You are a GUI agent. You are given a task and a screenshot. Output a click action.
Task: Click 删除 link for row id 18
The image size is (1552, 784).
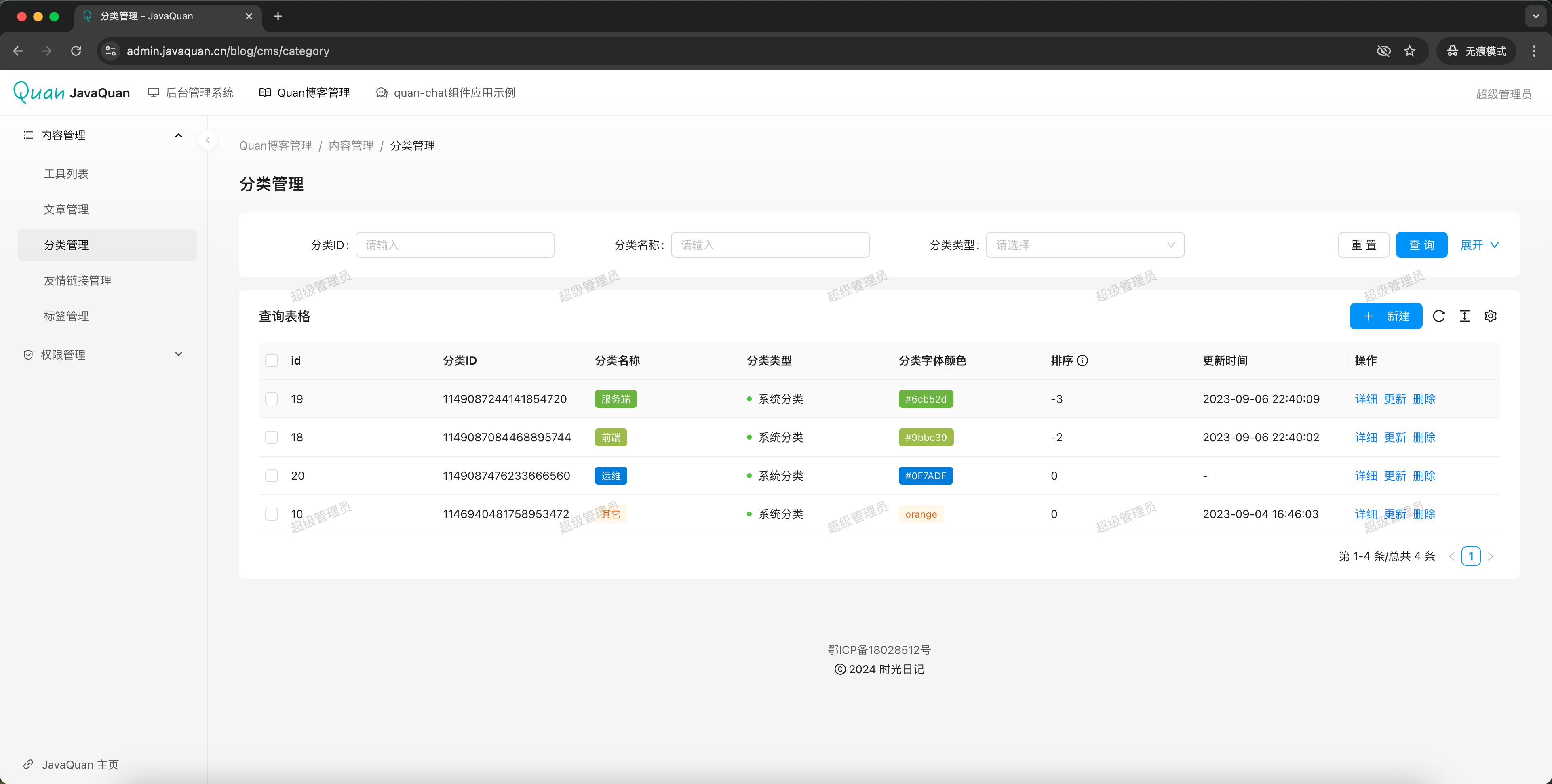pyautogui.click(x=1423, y=438)
